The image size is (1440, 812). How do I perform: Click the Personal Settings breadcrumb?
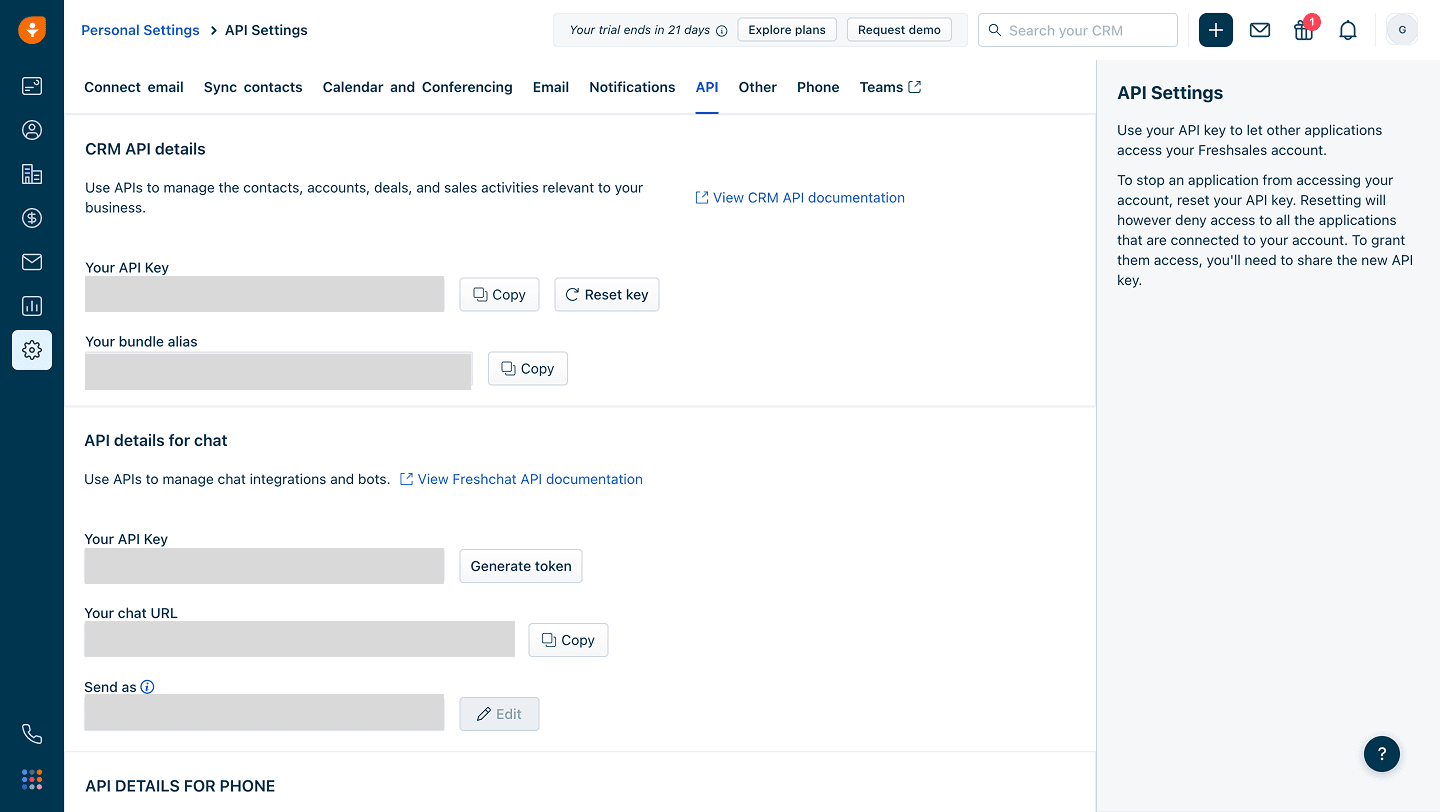point(140,30)
